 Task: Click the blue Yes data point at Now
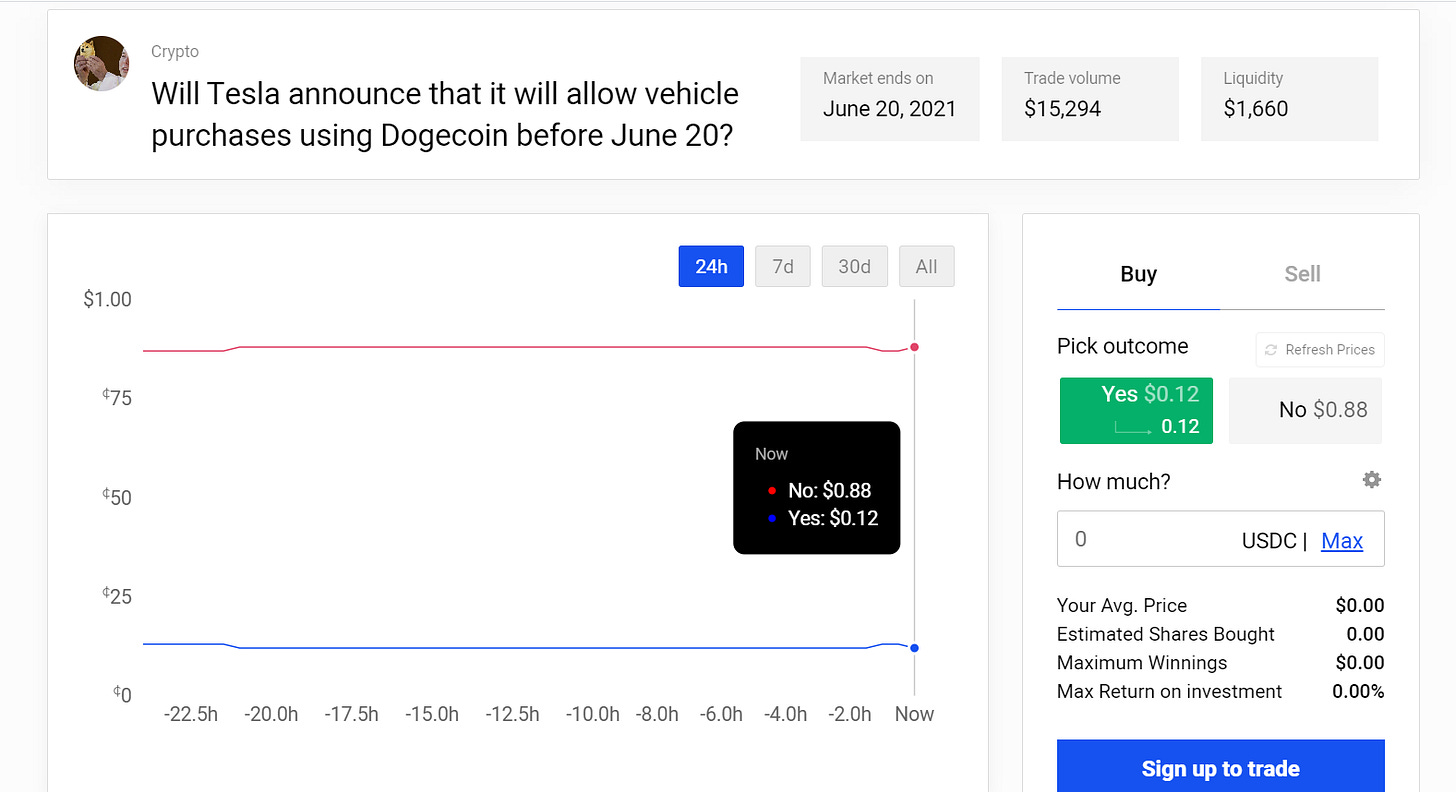[x=914, y=648]
